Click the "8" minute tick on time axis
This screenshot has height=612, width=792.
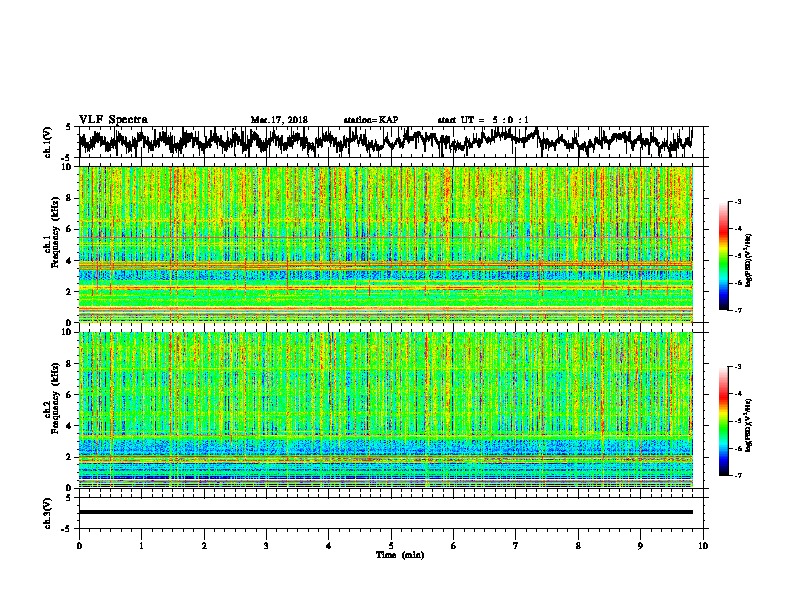point(578,546)
